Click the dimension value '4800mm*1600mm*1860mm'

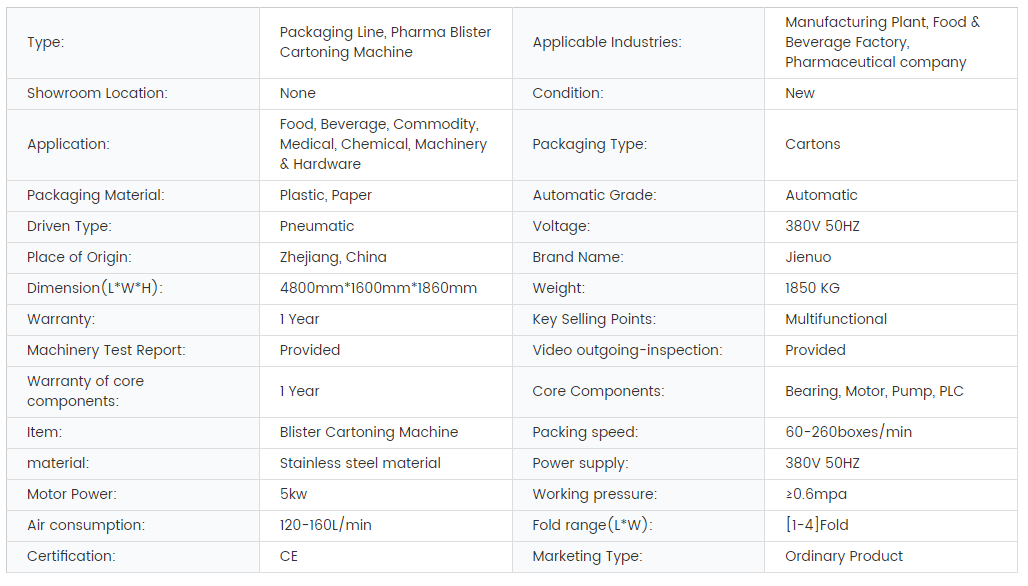[x=378, y=288]
